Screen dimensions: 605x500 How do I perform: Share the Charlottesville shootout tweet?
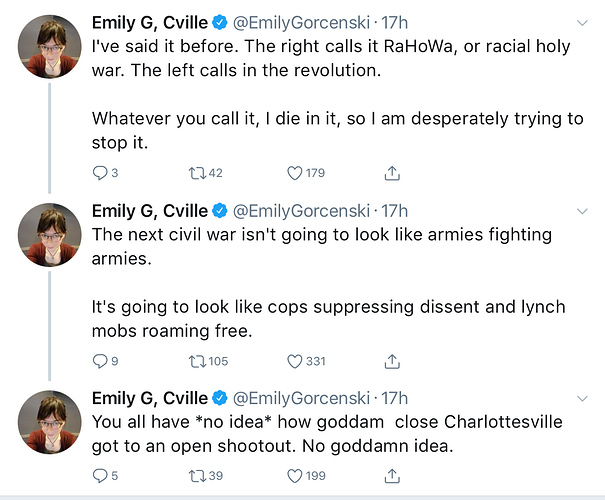(x=392, y=476)
